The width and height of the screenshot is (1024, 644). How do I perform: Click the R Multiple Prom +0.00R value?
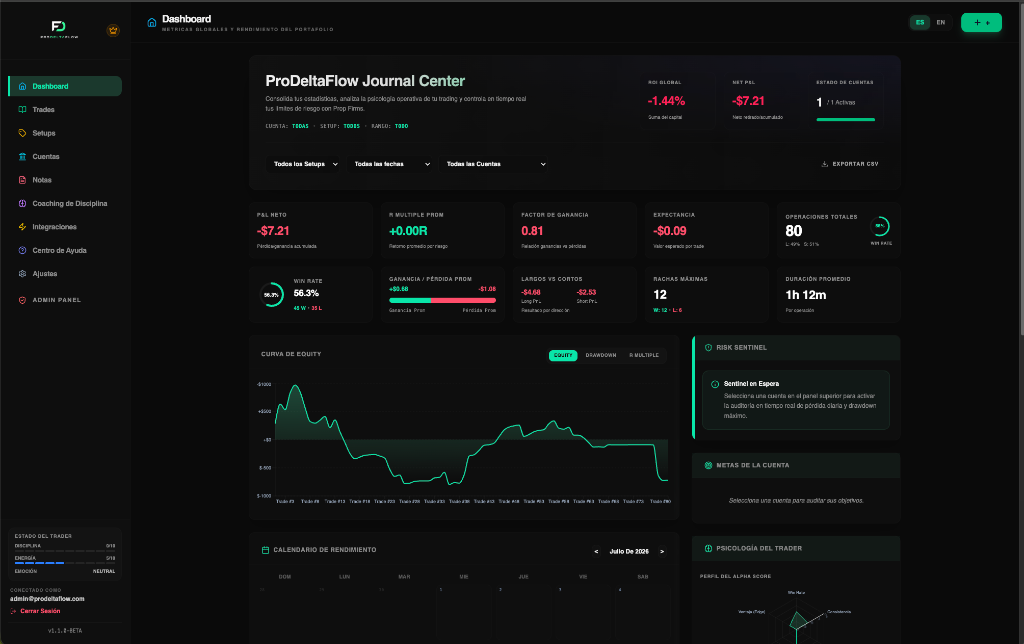[408, 231]
